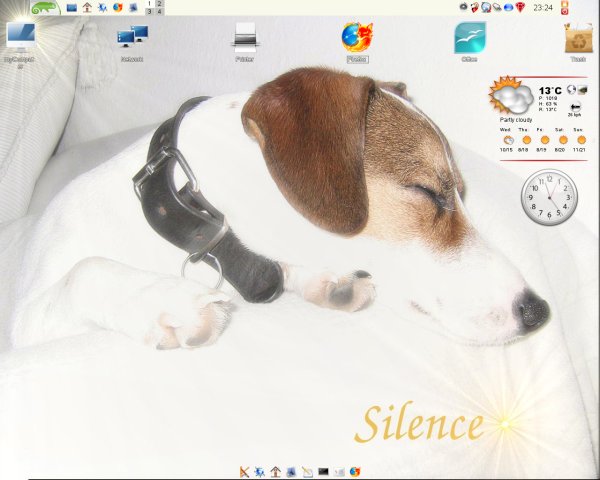
Task: Click the globe icon in weather widget
Action: pyautogui.click(x=571, y=90)
